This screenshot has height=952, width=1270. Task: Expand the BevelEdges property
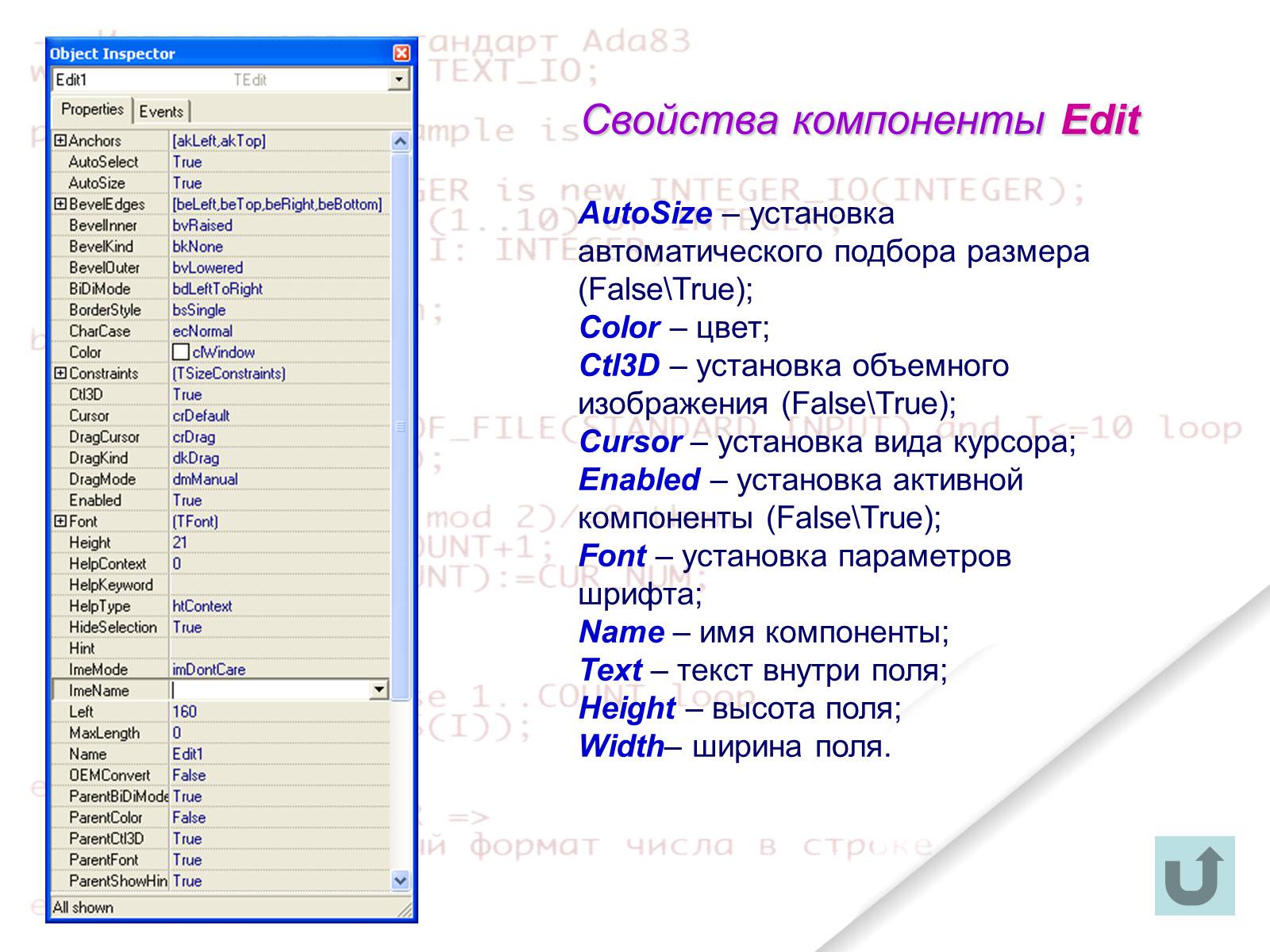pos(60,204)
